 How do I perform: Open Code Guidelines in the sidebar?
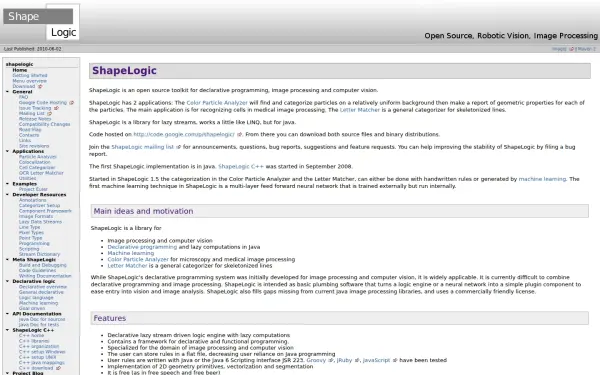[37, 270]
